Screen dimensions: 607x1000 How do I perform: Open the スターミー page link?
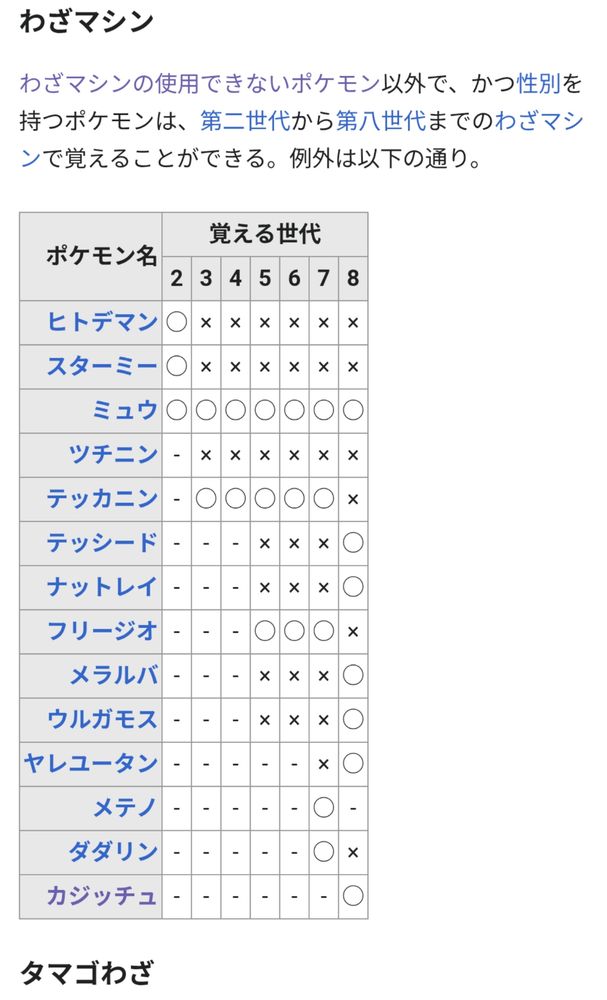[x=102, y=366]
